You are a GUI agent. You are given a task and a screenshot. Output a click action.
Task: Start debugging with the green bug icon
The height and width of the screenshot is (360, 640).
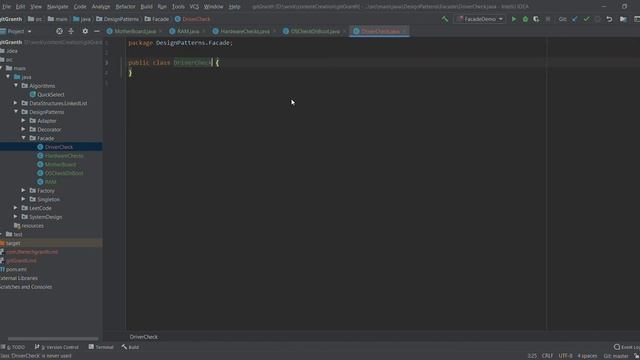[x=525, y=19]
